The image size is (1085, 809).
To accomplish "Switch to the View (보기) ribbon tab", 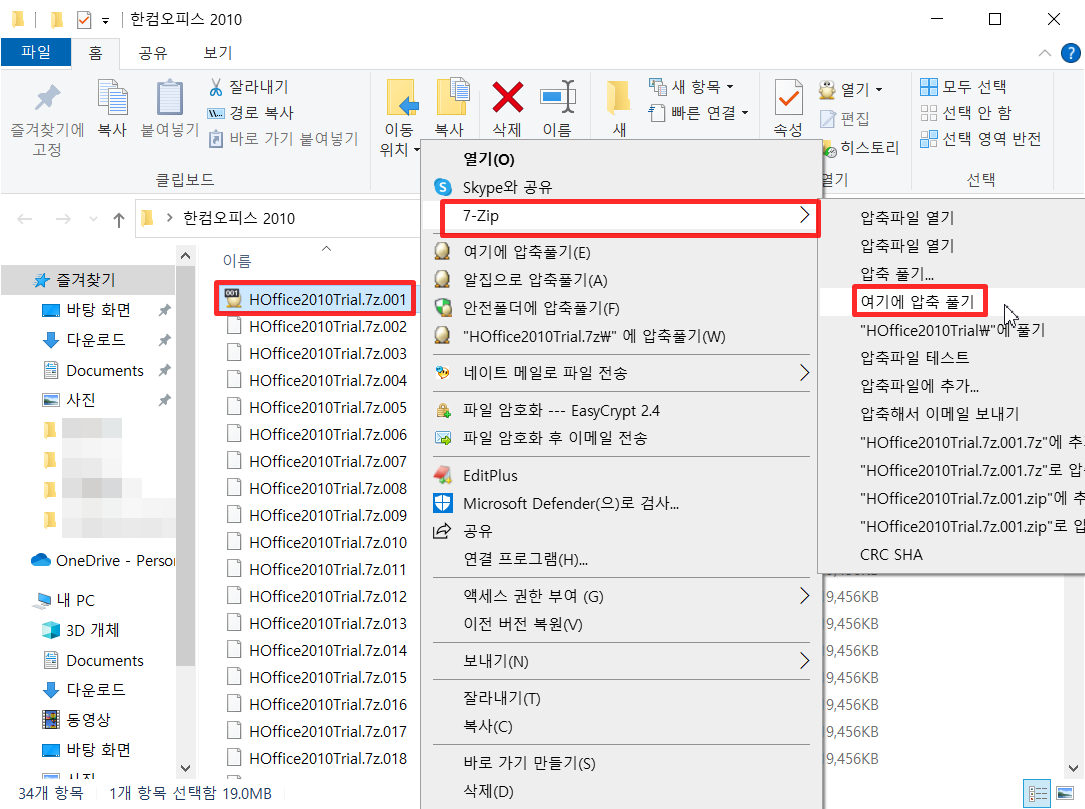I will 218,53.
